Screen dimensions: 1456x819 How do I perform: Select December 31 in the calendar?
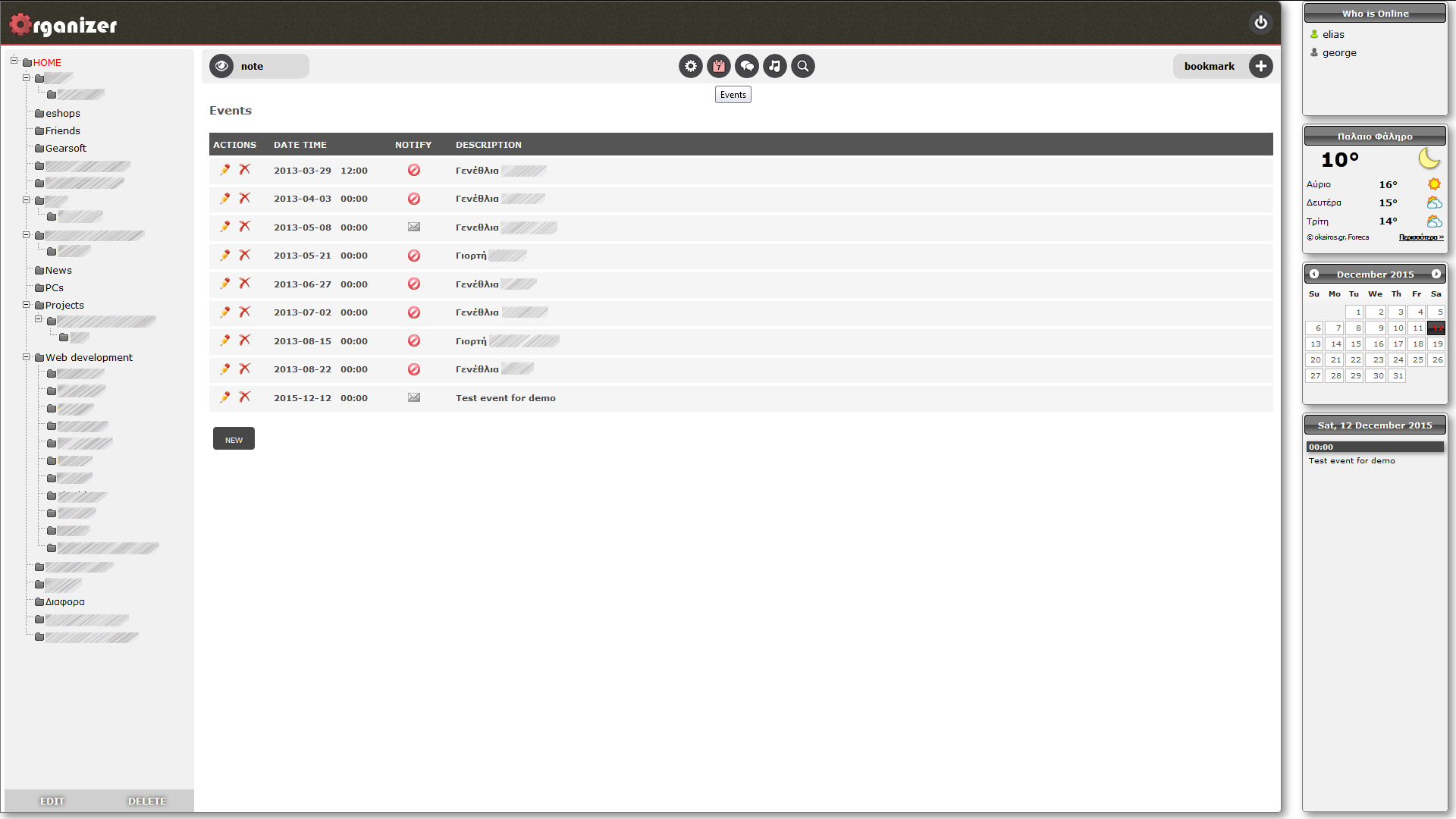point(1397,375)
